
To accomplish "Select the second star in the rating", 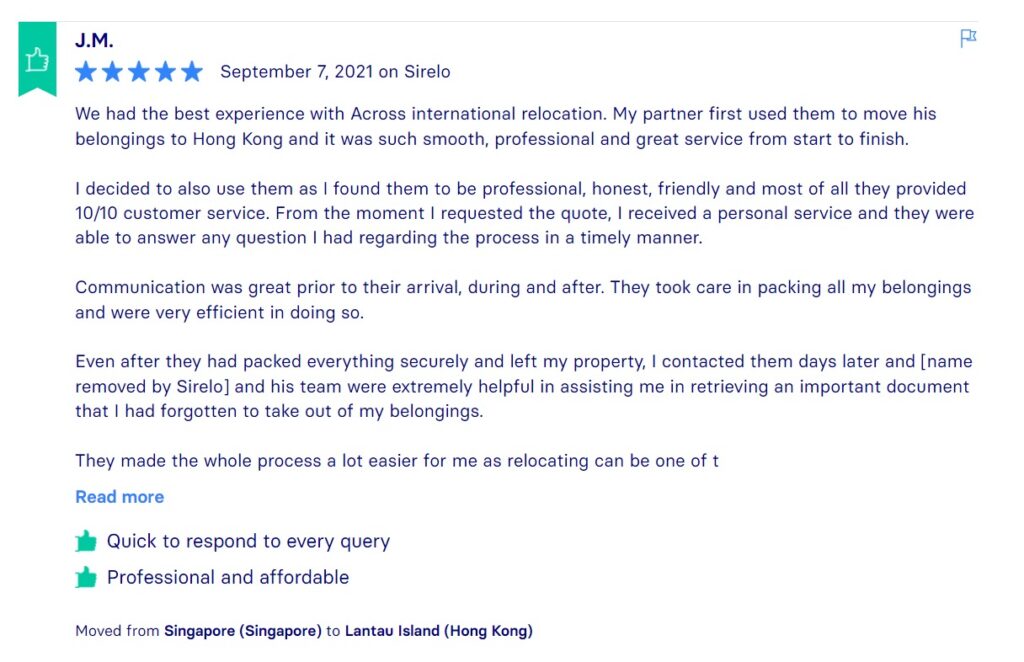I will 114,71.
